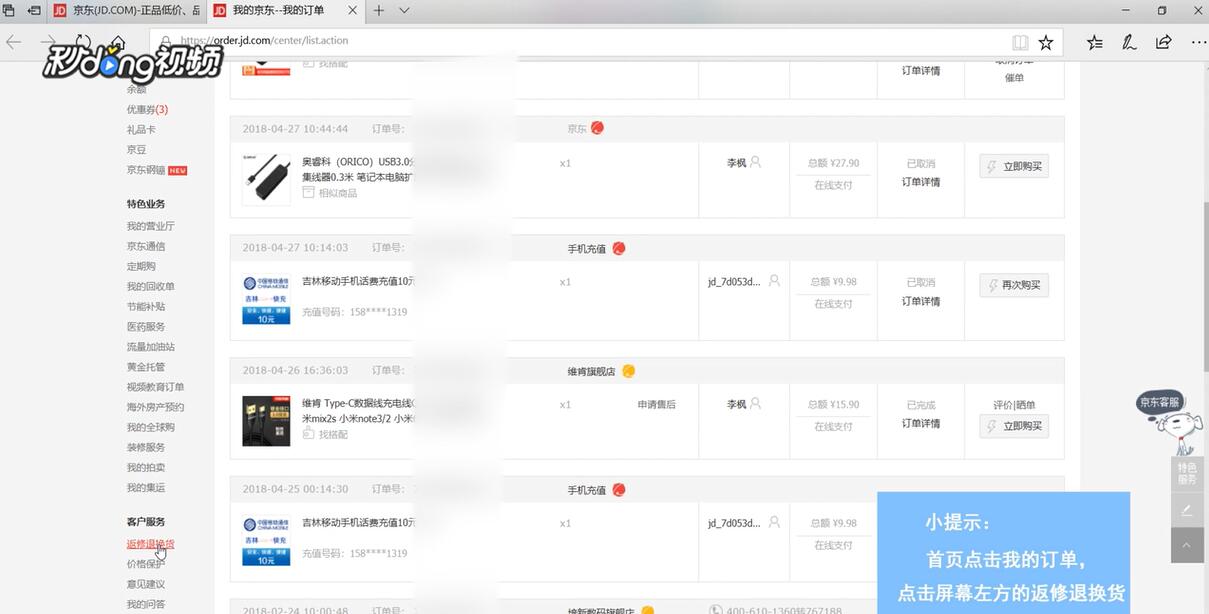
Task: Click the 维肯旗舰店 shop name
Action: point(592,371)
